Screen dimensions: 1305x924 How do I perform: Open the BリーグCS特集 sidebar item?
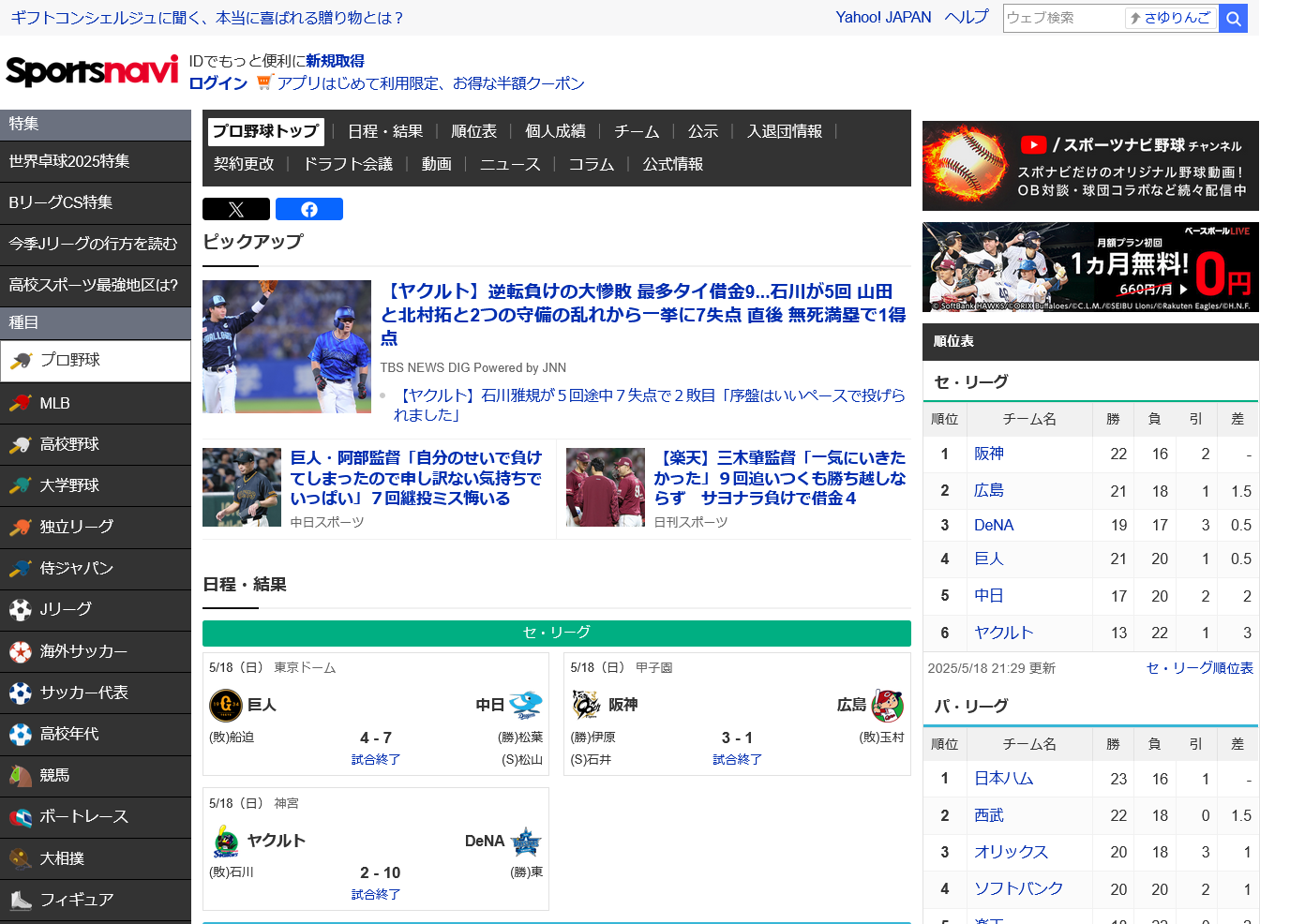96,202
